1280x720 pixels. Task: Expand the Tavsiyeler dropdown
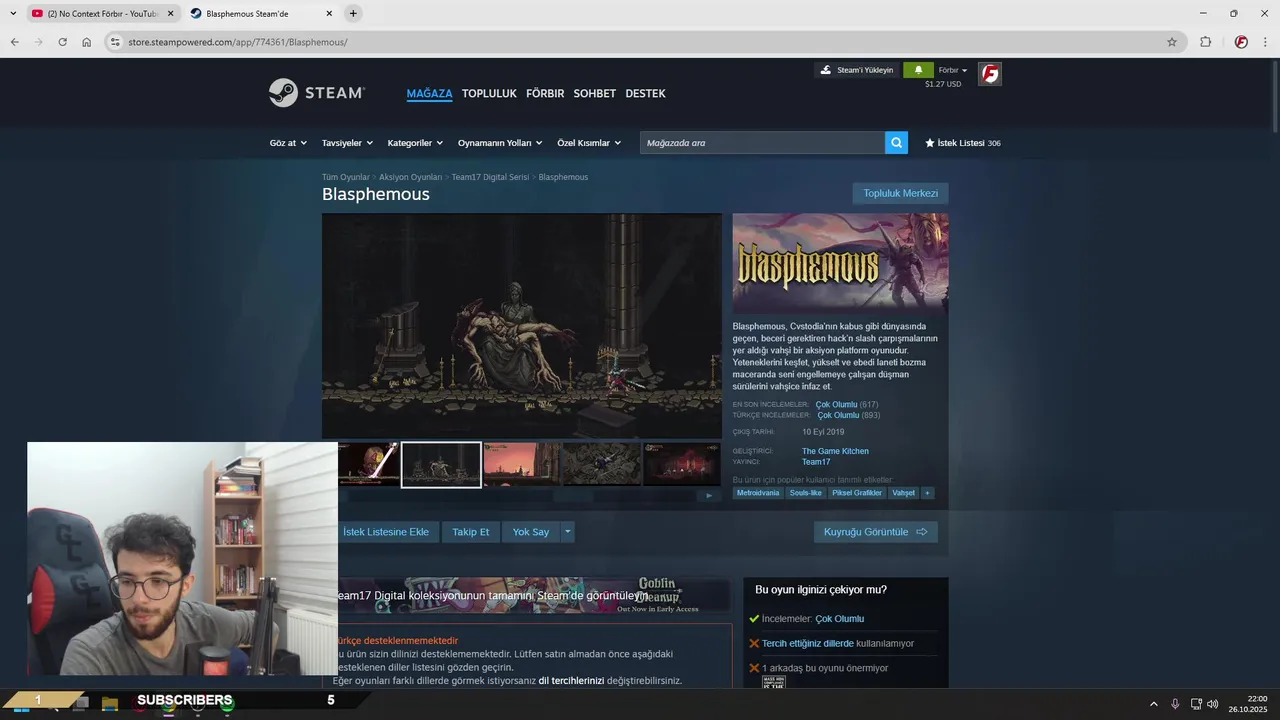click(x=347, y=143)
